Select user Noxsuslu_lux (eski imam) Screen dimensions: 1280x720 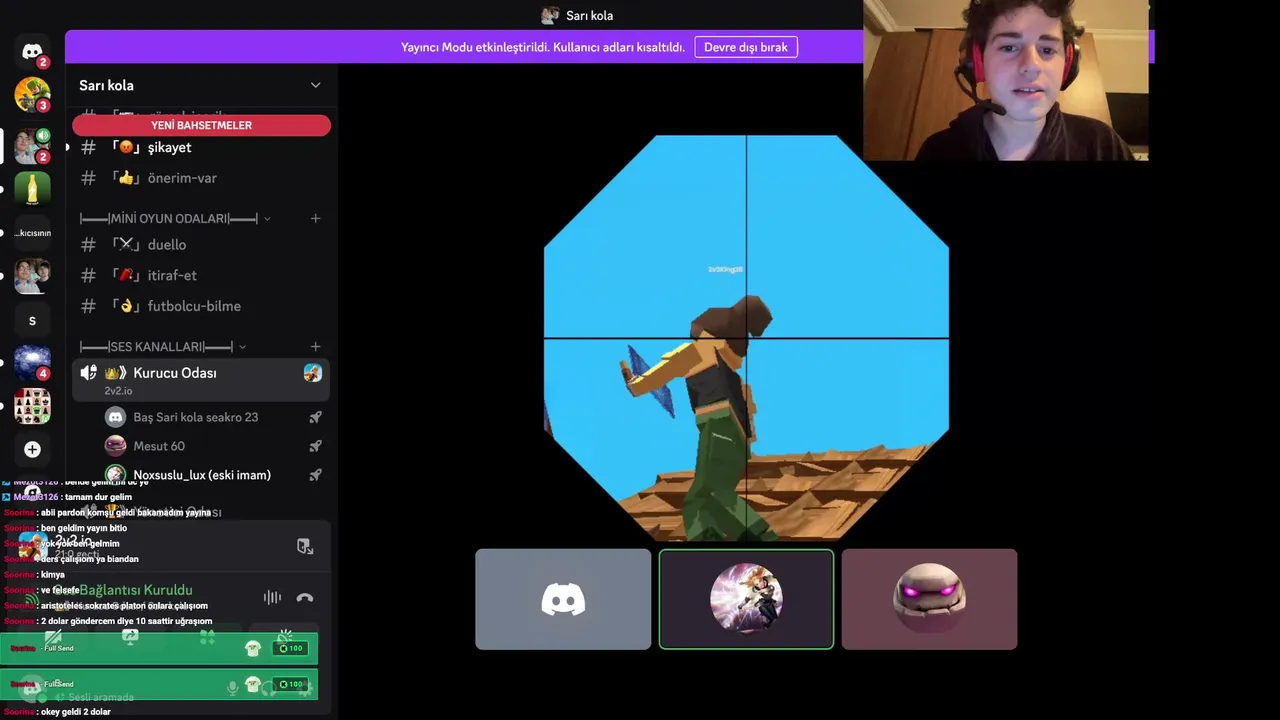pos(202,475)
